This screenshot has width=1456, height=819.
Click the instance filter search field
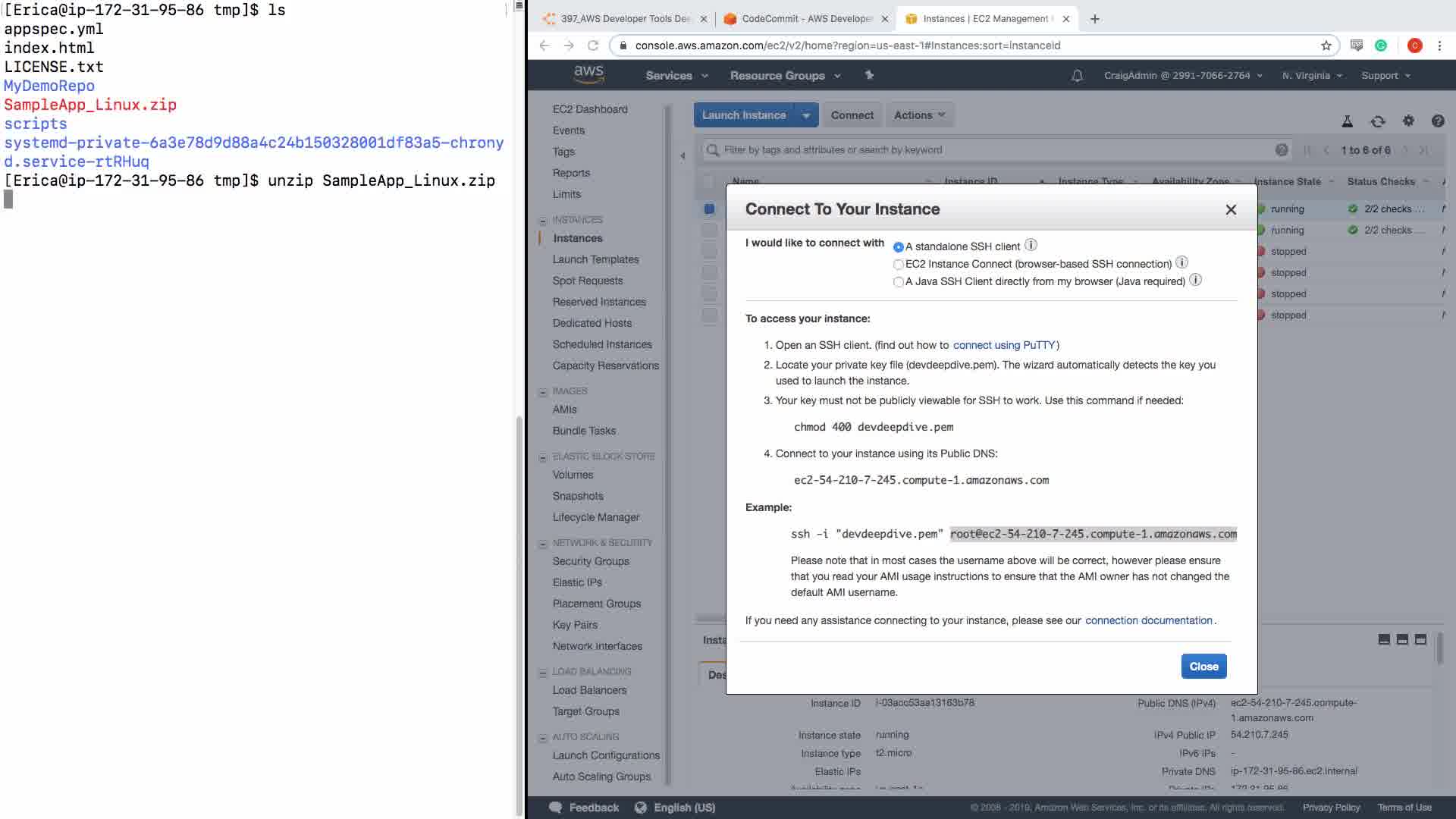pos(986,150)
